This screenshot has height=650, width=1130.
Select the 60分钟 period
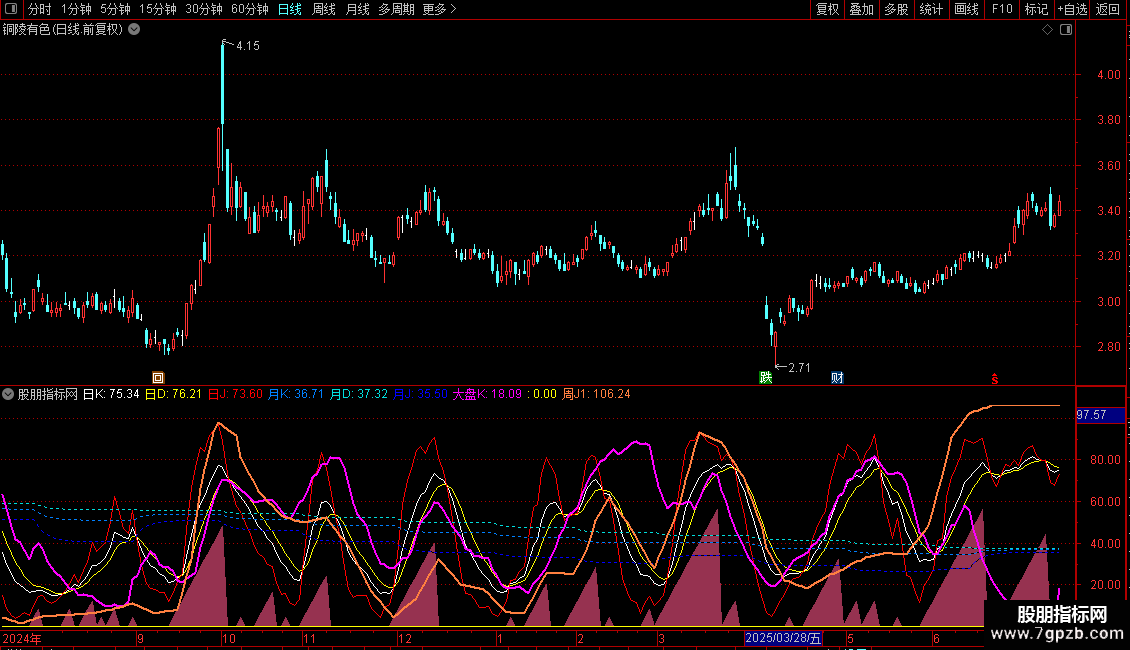(x=250, y=9)
